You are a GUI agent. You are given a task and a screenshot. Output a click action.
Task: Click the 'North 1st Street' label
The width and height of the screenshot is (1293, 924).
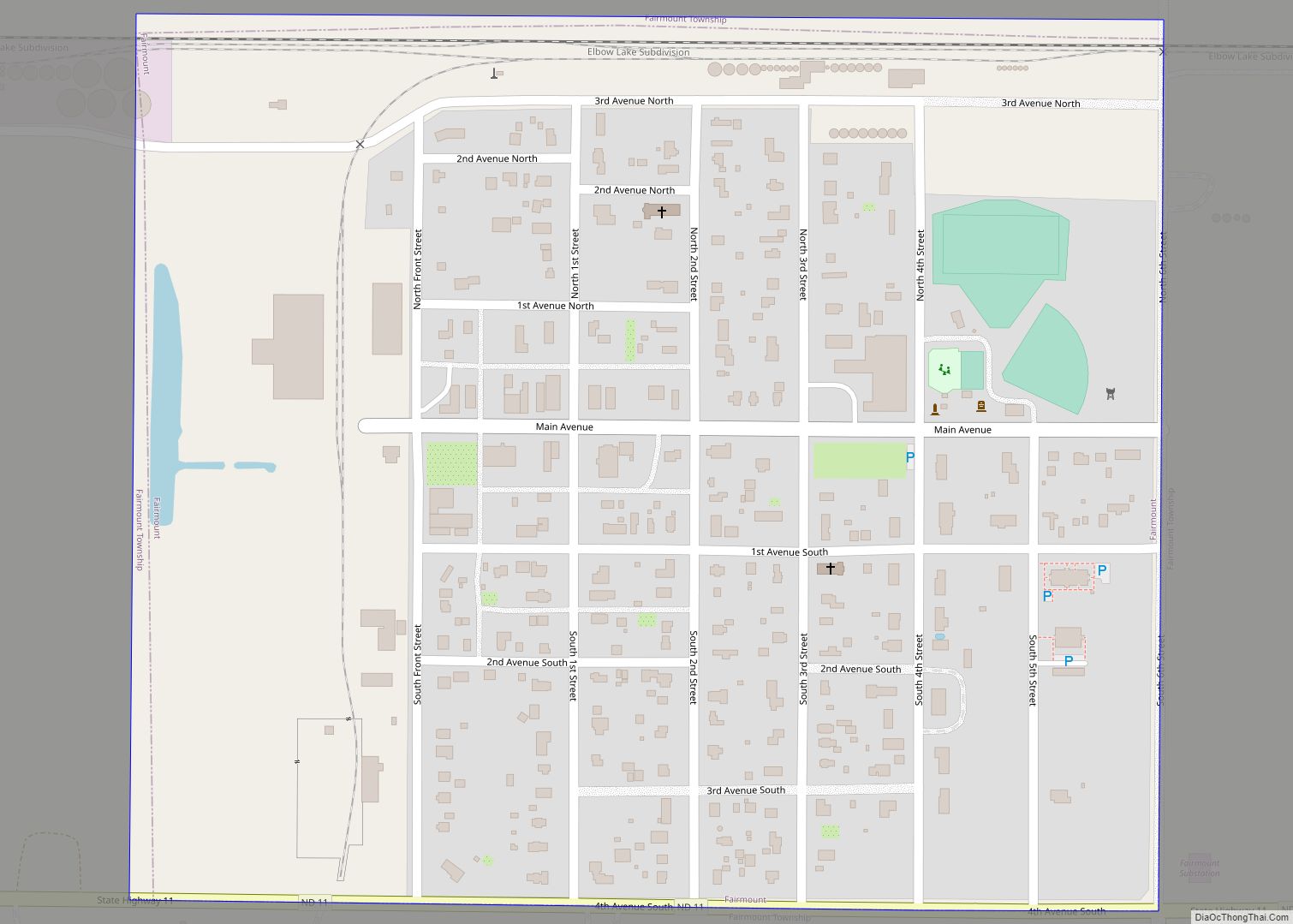(x=575, y=264)
